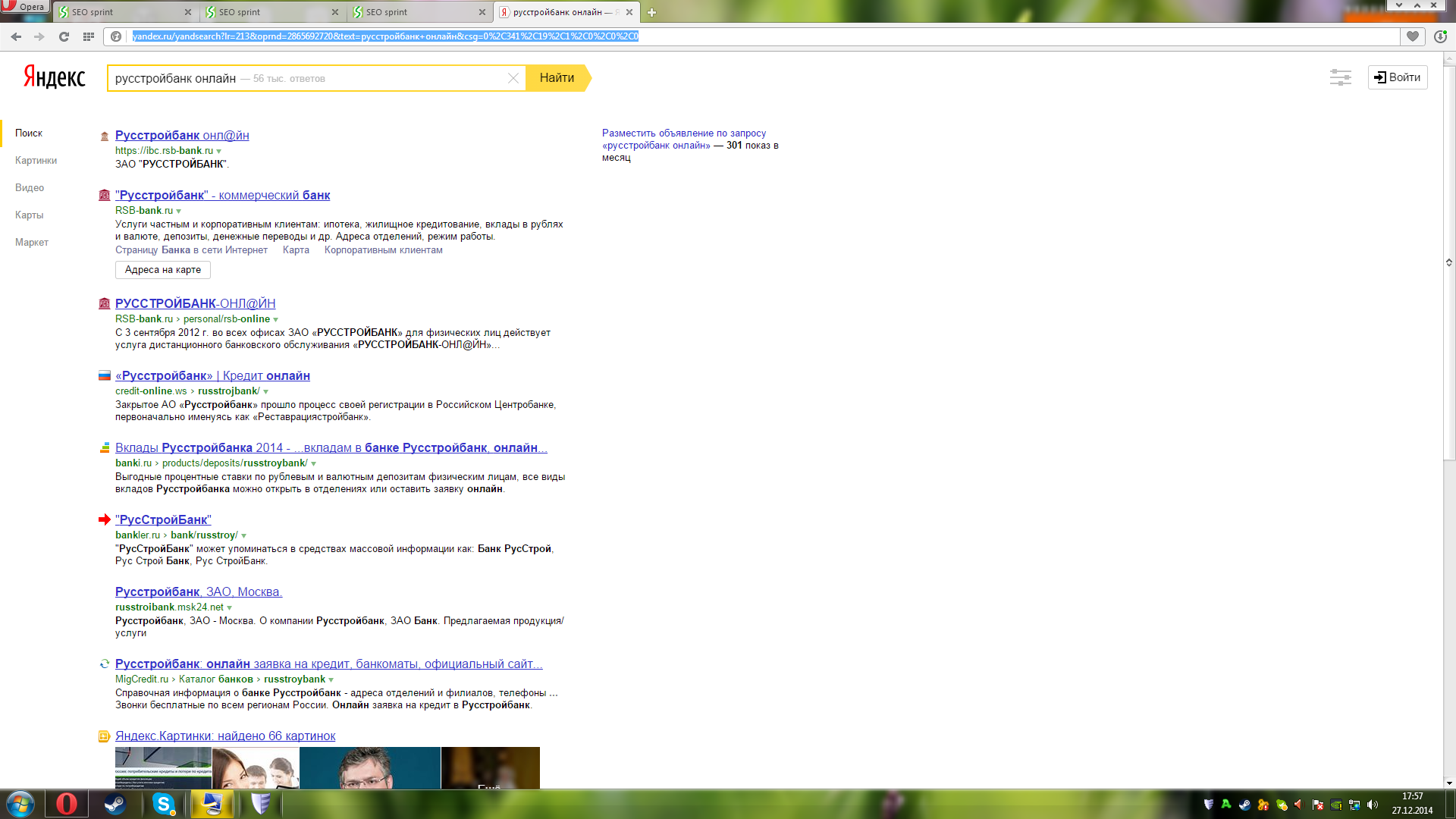The image size is (1456, 819).
Task: Open the «Русстройбанк» | Кредит онлайн result
Action: 212,376
